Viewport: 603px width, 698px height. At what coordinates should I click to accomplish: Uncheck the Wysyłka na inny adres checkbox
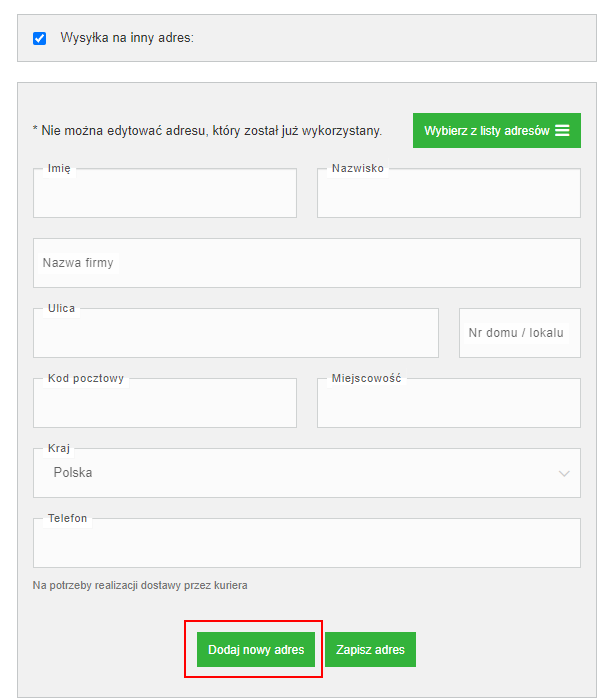pyautogui.click(x=39, y=38)
